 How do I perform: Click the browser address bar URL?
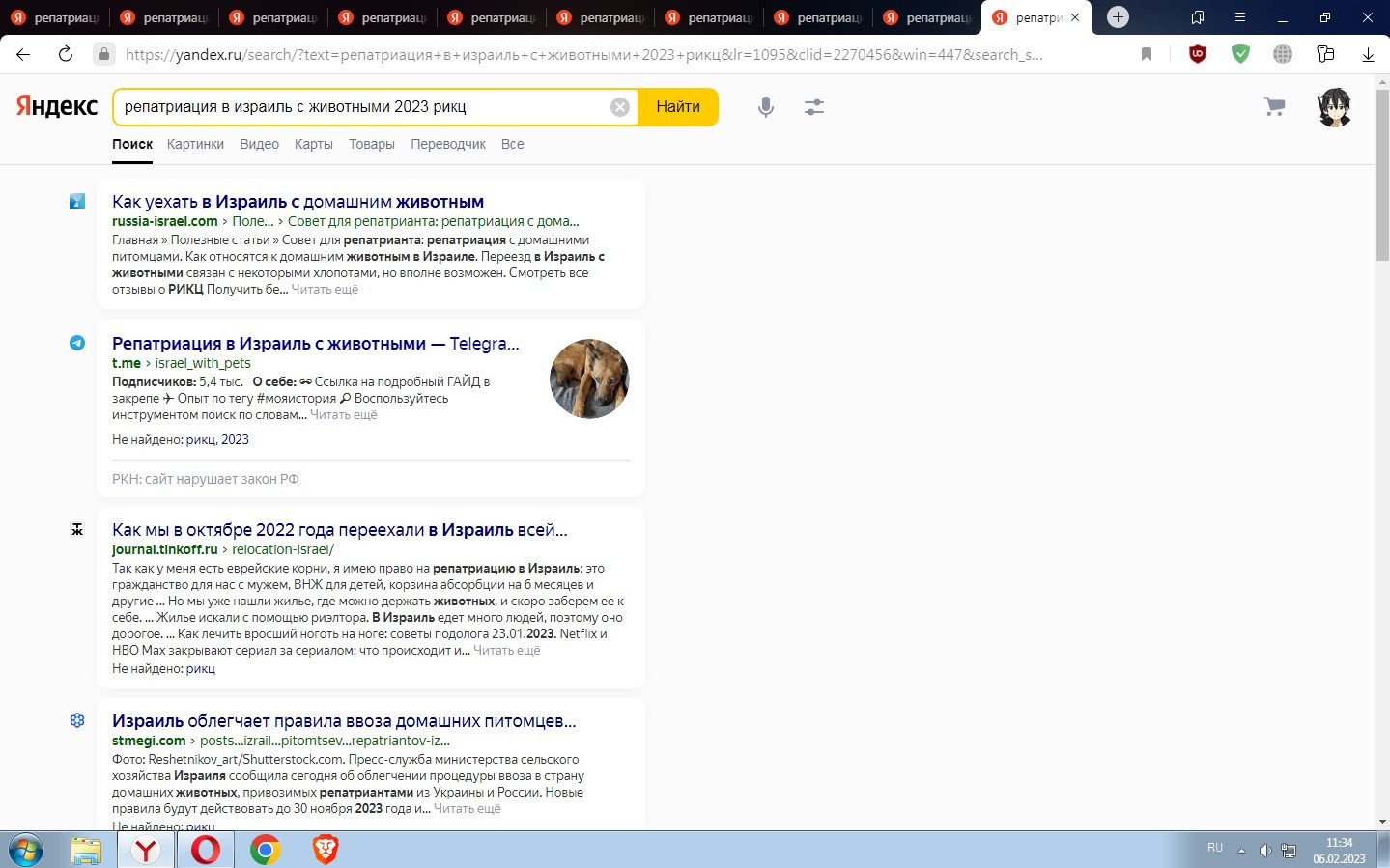[583, 54]
